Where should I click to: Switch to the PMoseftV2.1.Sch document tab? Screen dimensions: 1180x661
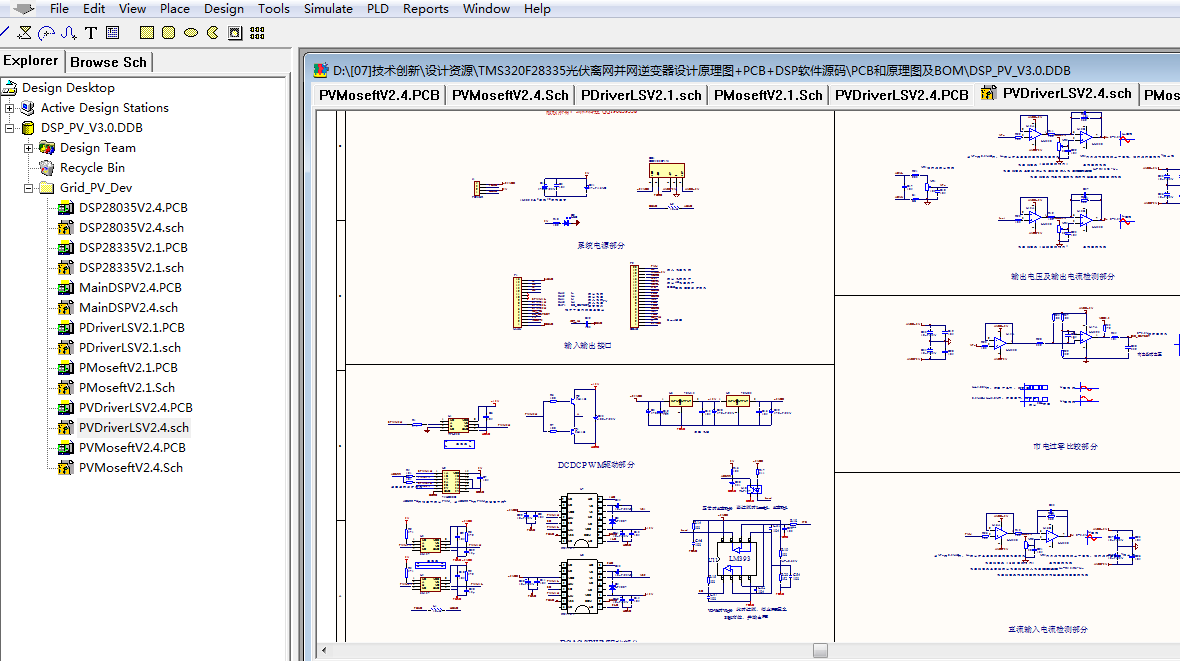click(x=768, y=95)
